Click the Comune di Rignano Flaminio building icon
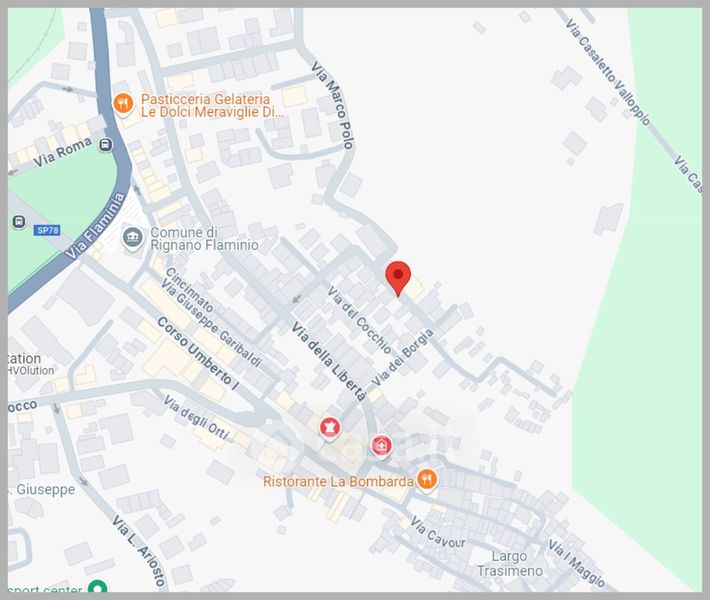Screen dimensions: 710x600 tap(131, 237)
